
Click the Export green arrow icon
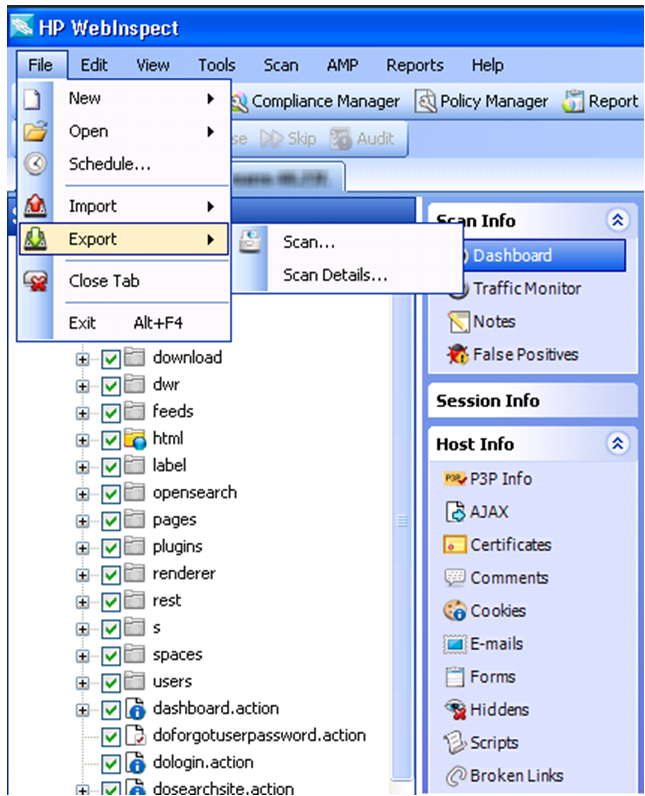(35, 239)
